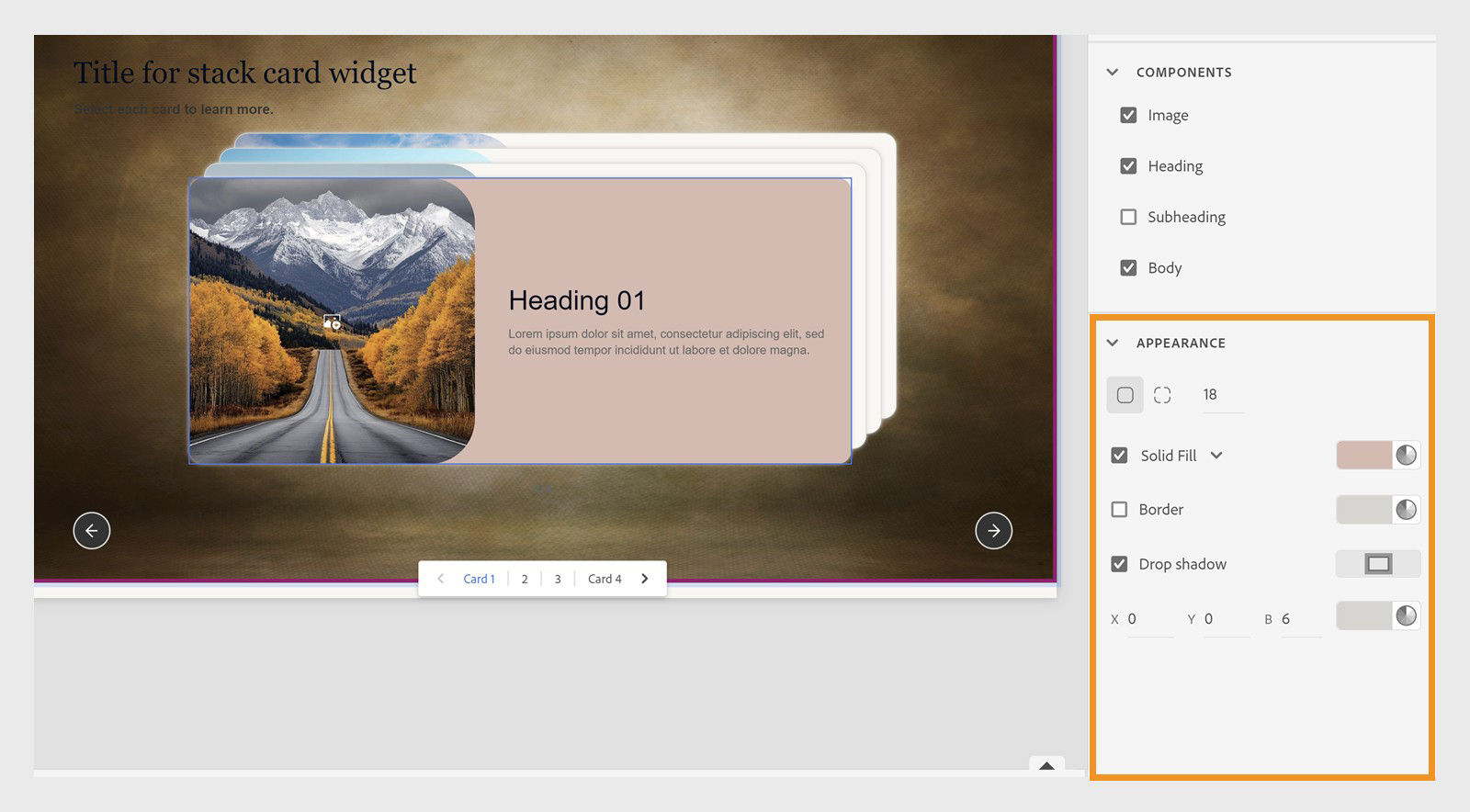Open Solid Fill opacity control

pos(1406,455)
